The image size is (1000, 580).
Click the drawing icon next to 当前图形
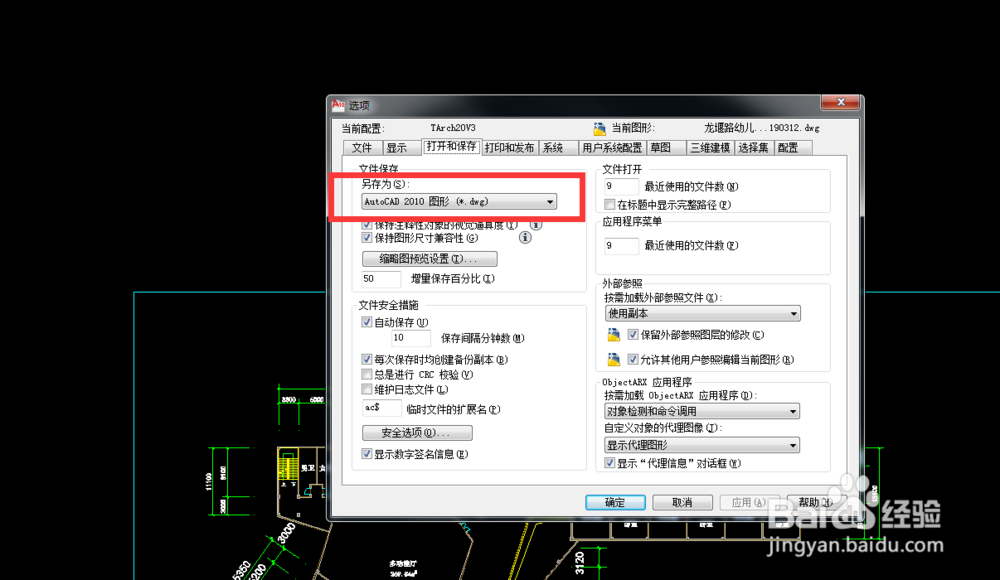coord(599,128)
